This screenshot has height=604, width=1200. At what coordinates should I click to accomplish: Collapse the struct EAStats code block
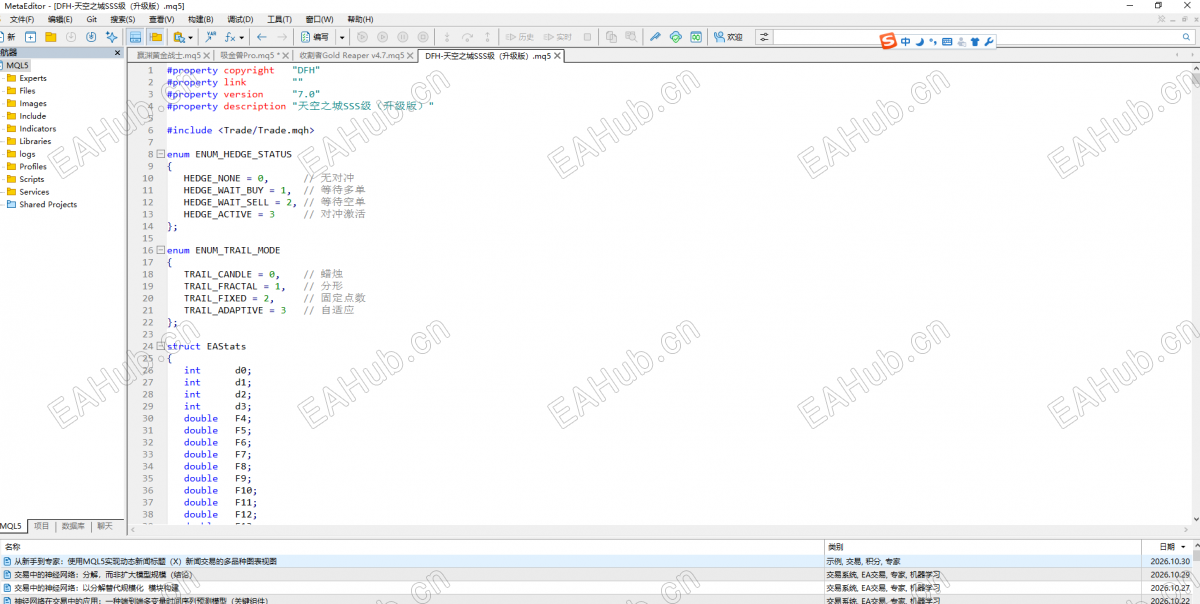click(x=160, y=346)
